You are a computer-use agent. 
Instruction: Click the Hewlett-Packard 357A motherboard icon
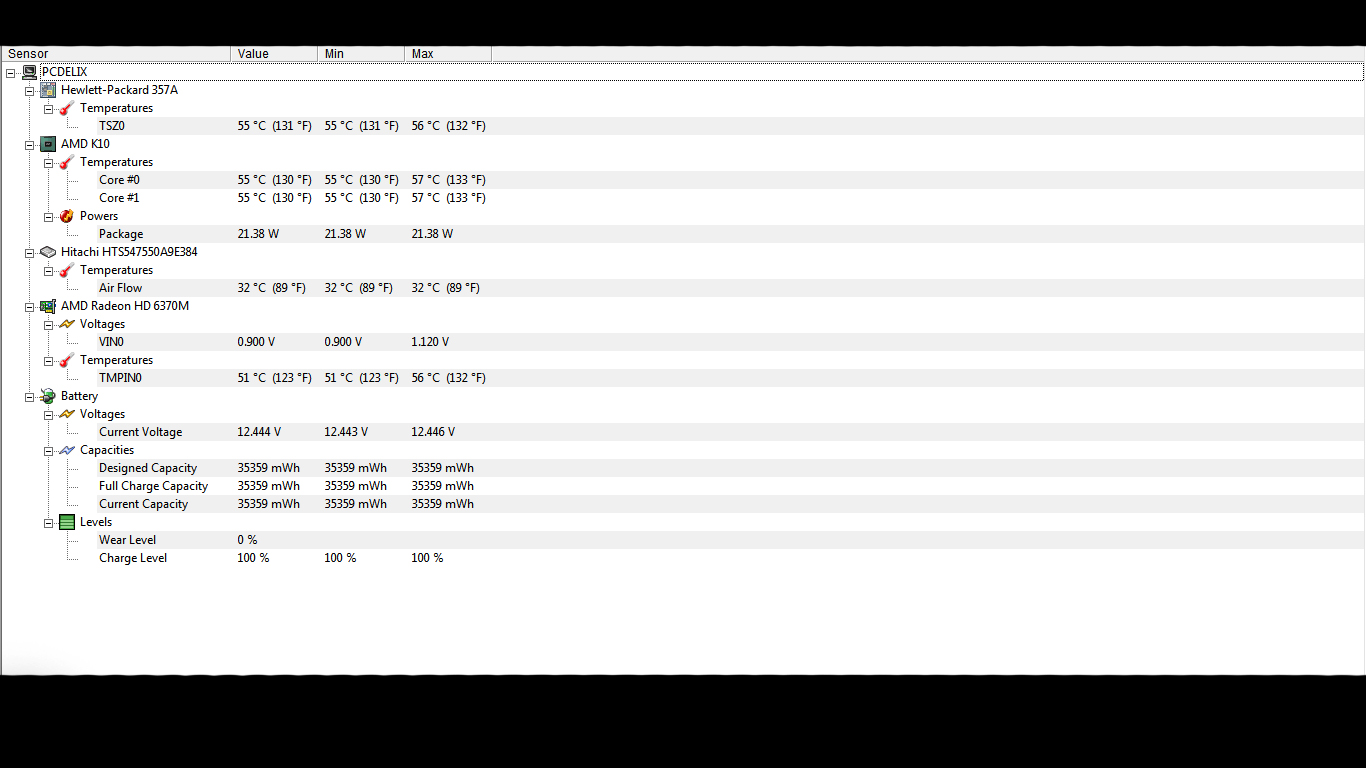[48, 90]
